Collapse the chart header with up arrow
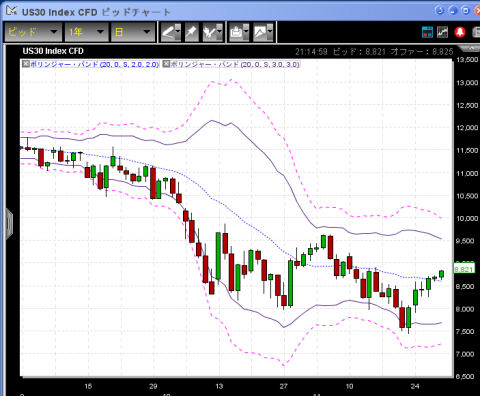The image size is (480, 396). tap(471, 49)
